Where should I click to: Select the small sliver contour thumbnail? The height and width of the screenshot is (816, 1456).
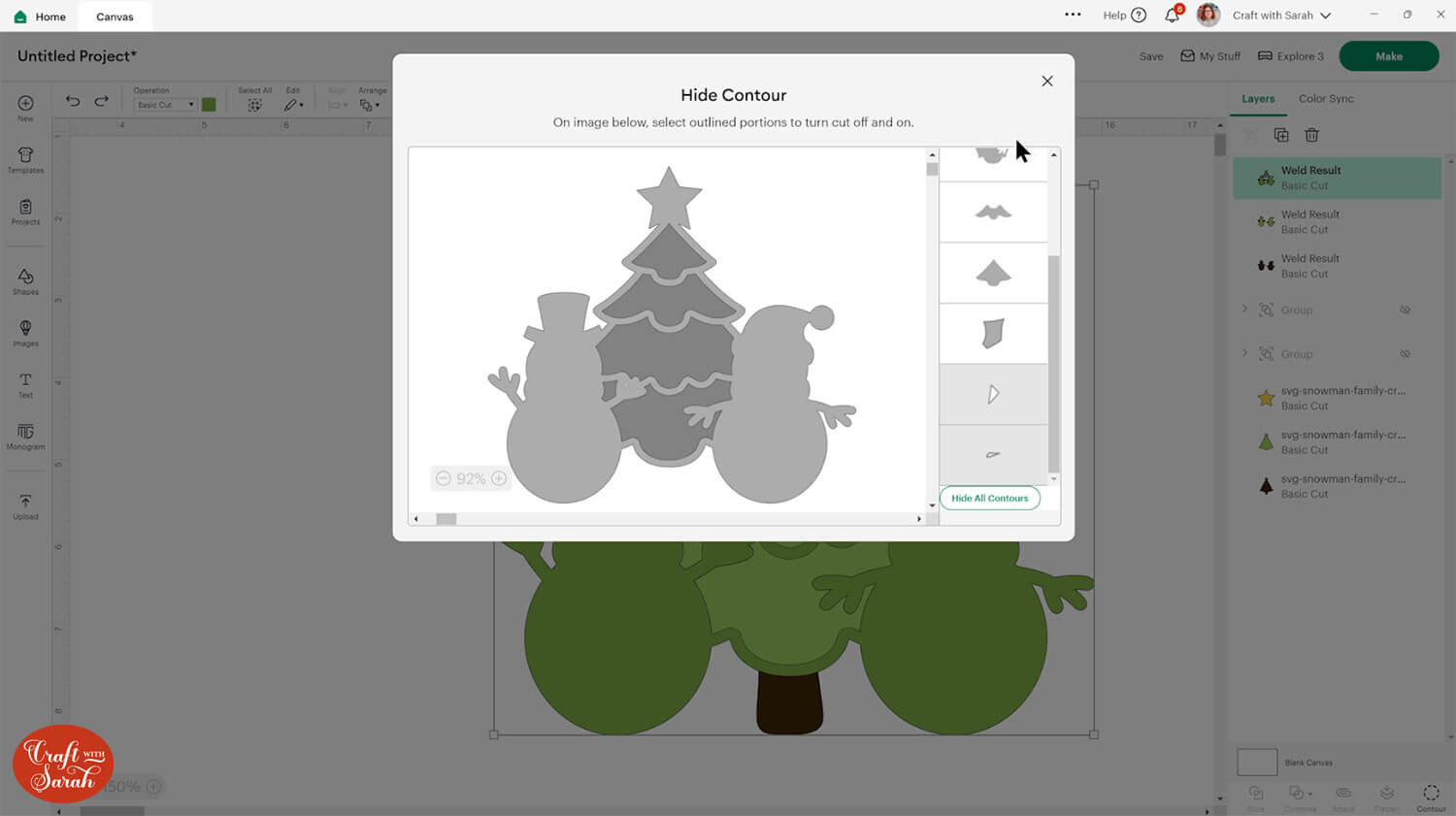click(x=993, y=454)
